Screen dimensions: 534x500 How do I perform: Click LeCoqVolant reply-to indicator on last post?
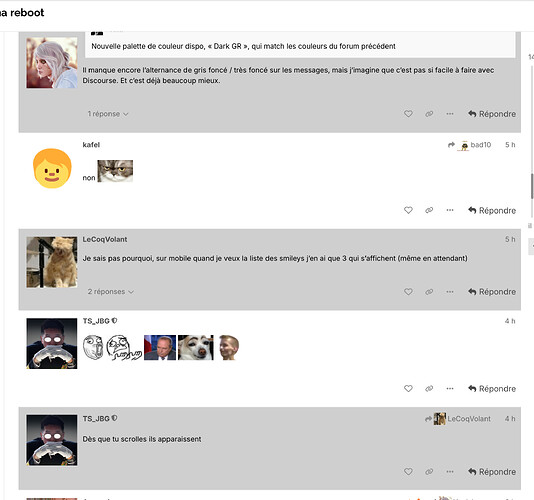pyautogui.click(x=458, y=419)
